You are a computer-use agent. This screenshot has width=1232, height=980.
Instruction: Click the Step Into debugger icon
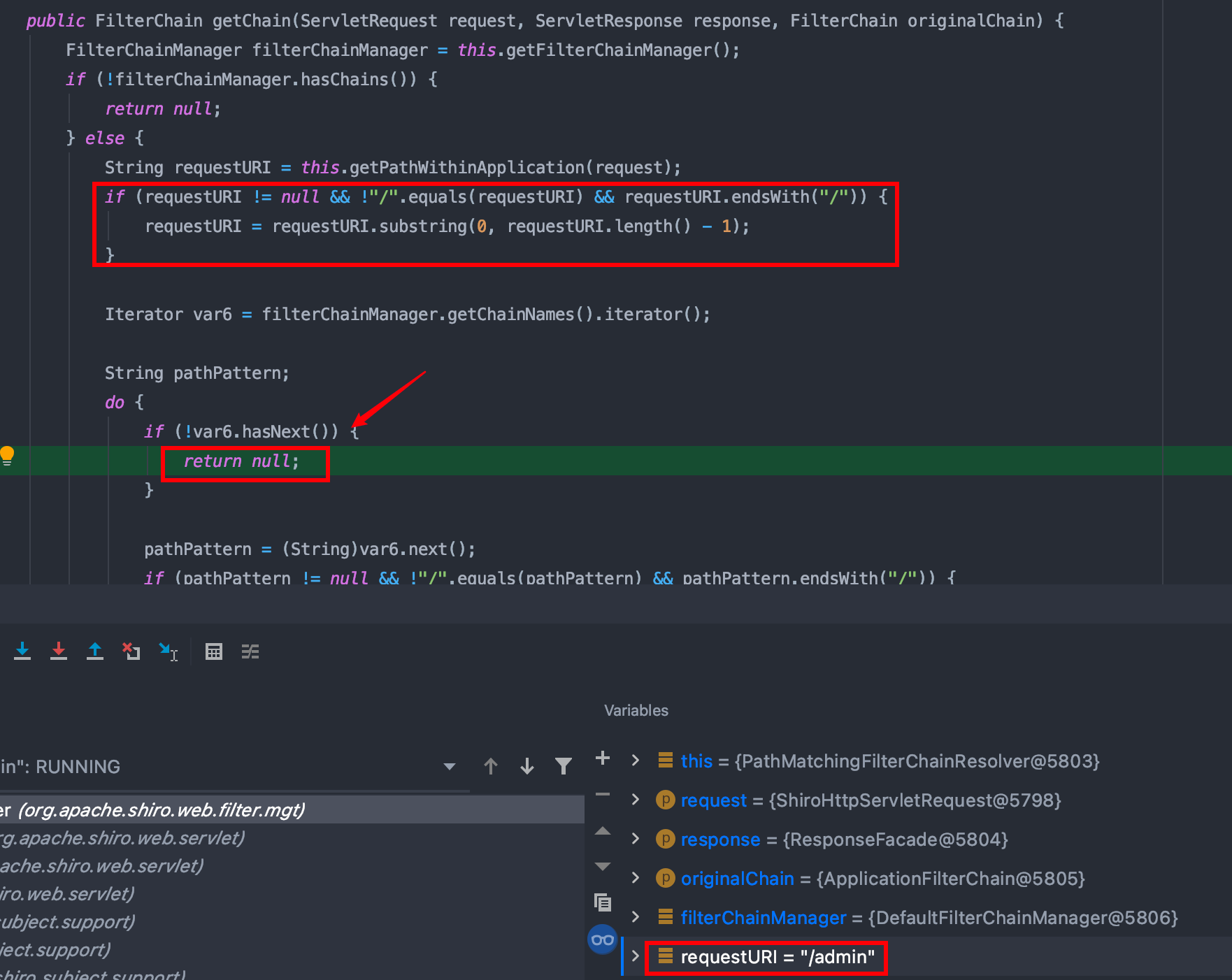pos(22,651)
